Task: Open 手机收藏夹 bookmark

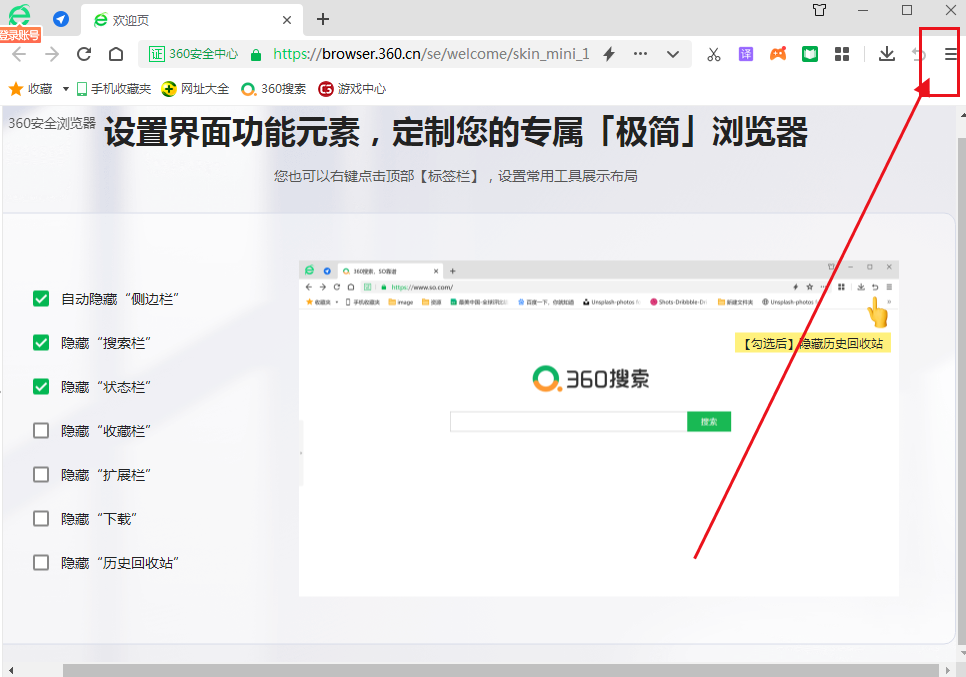Action: point(113,89)
